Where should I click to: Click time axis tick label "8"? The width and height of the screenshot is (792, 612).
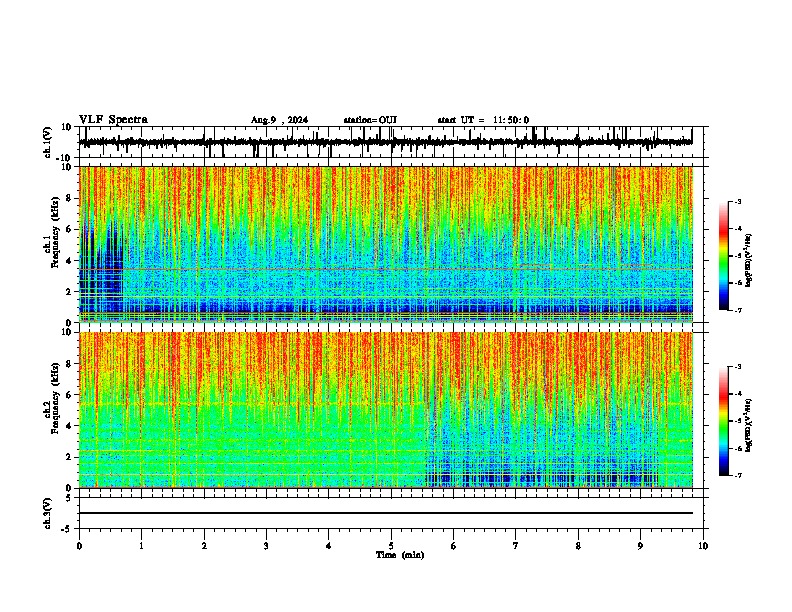pyautogui.click(x=578, y=546)
